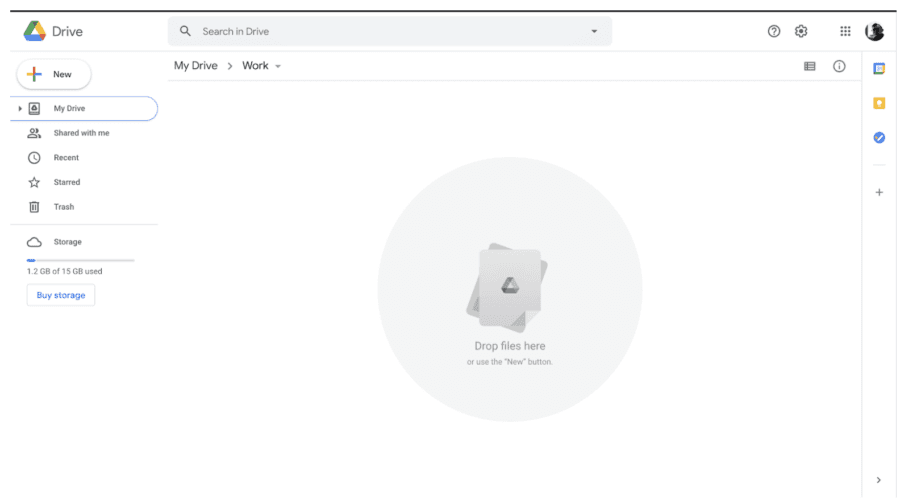Type in the Search in Drive field
Image resolution: width=900 pixels, height=501 pixels.
coord(390,31)
